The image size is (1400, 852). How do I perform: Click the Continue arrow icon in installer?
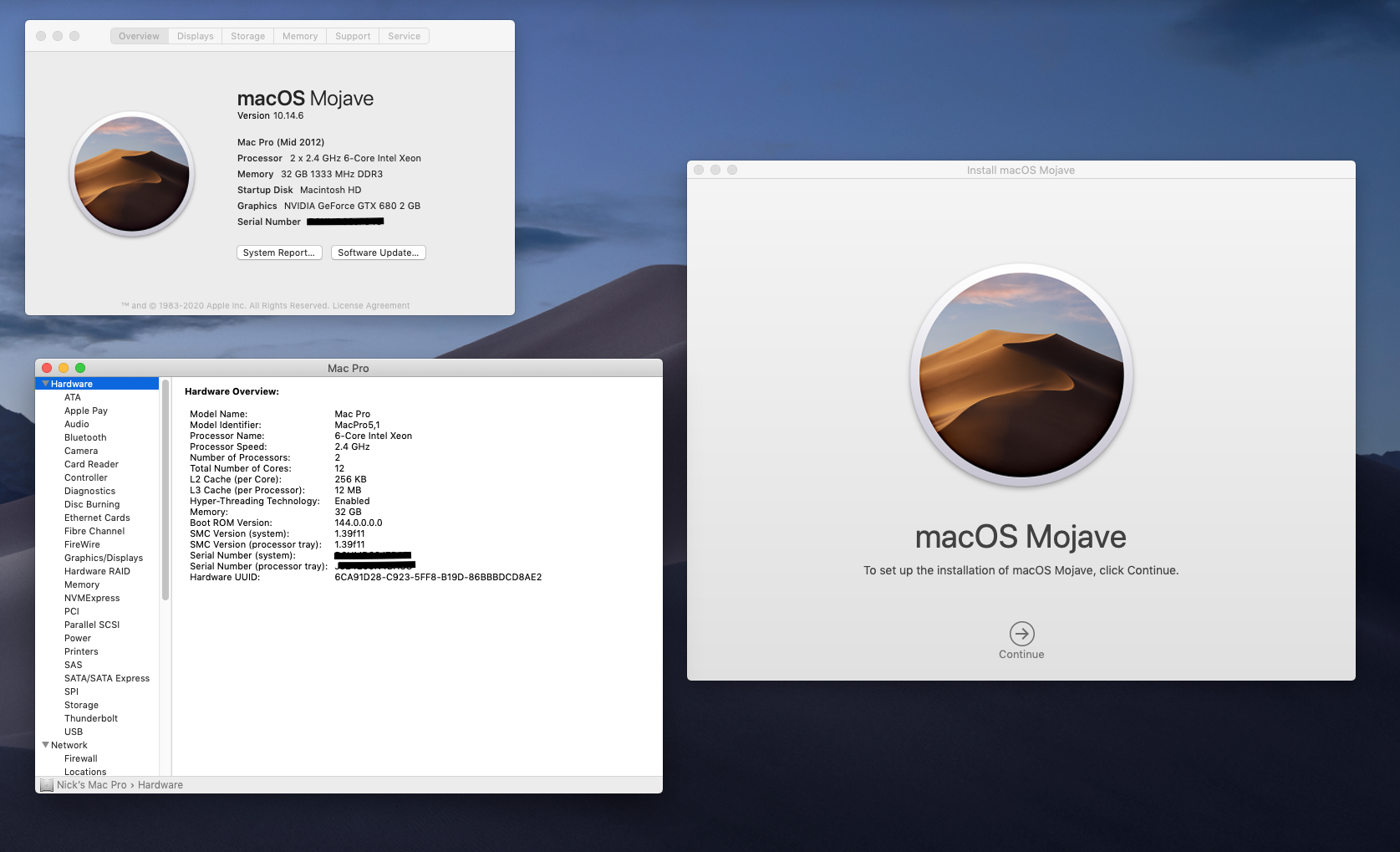[x=1021, y=634]
